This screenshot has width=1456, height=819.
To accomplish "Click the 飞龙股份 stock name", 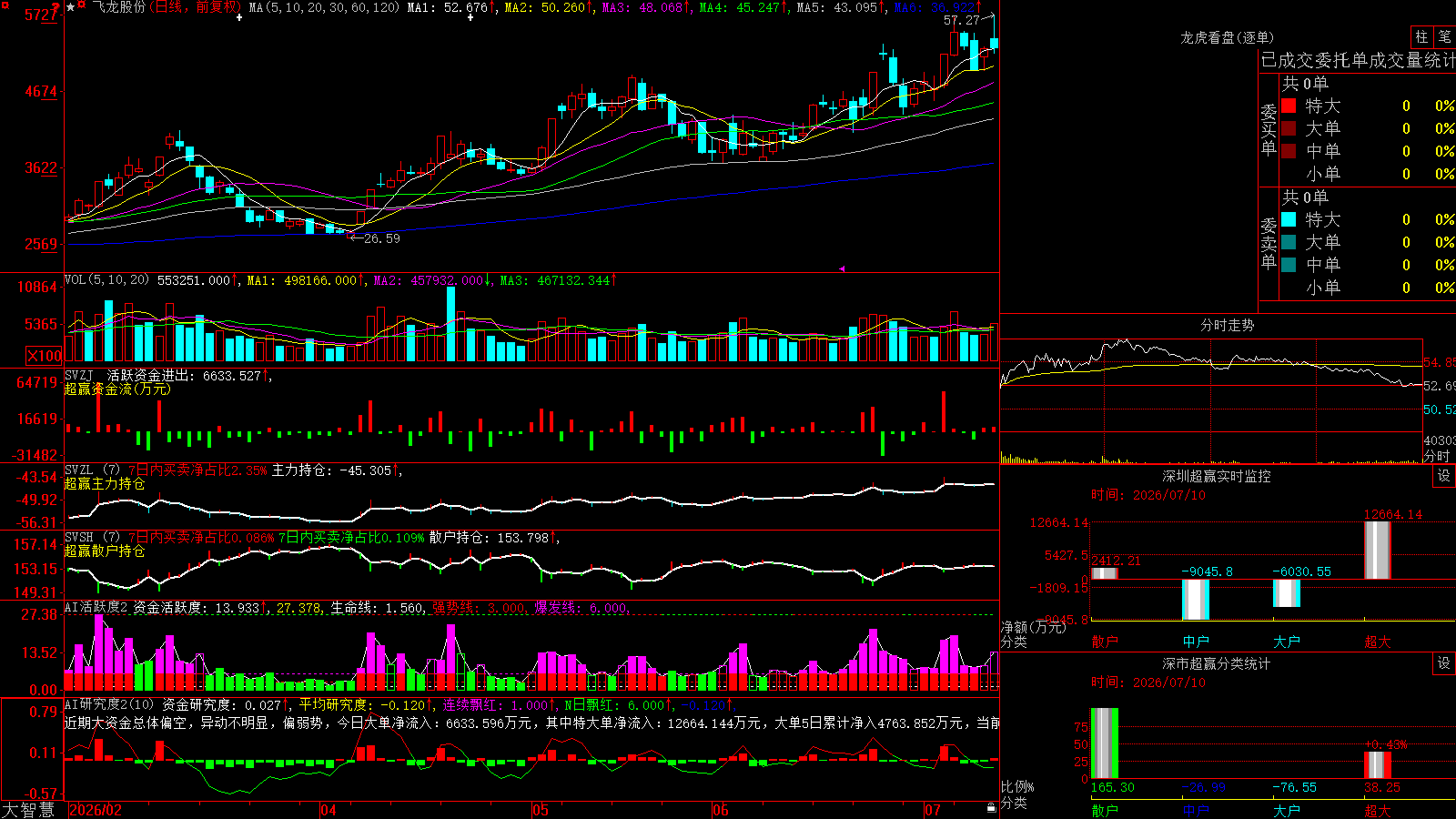I will [x=119, y=7].
